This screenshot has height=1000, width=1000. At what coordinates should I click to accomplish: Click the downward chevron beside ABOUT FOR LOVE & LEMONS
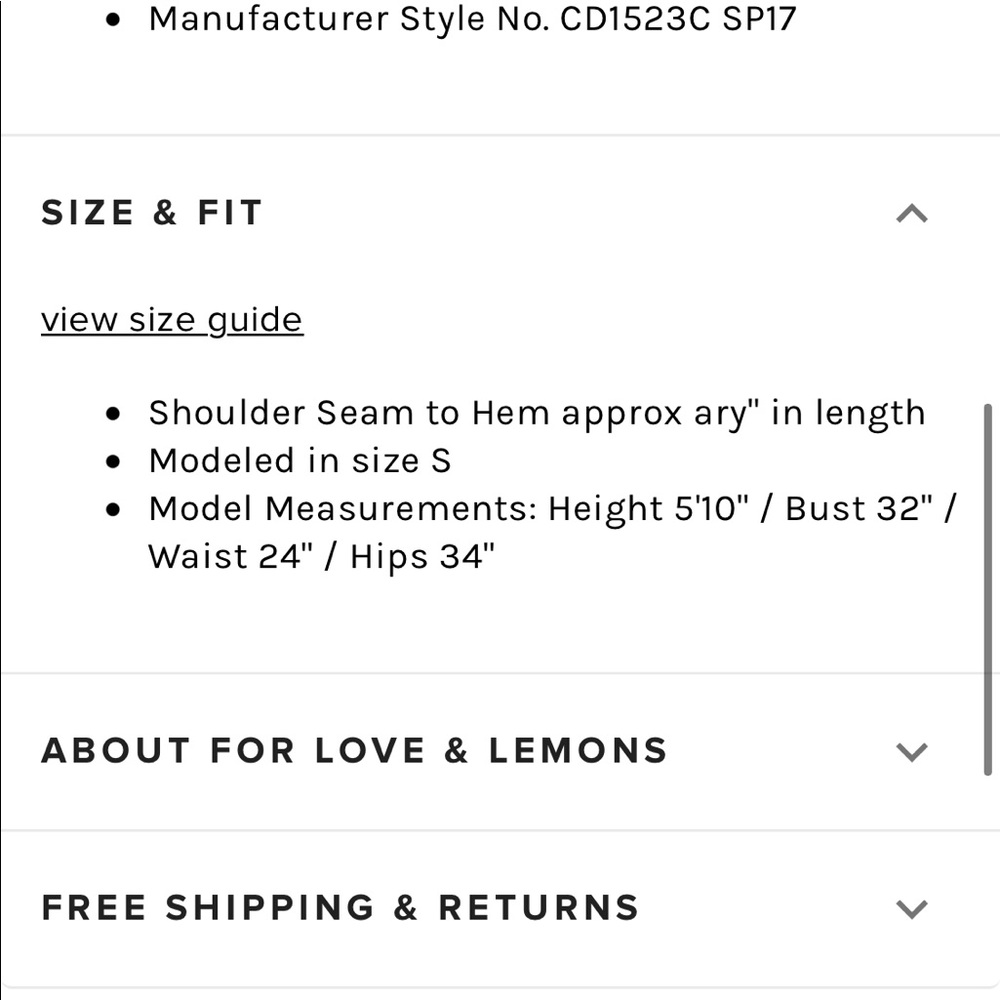(911, 751)
